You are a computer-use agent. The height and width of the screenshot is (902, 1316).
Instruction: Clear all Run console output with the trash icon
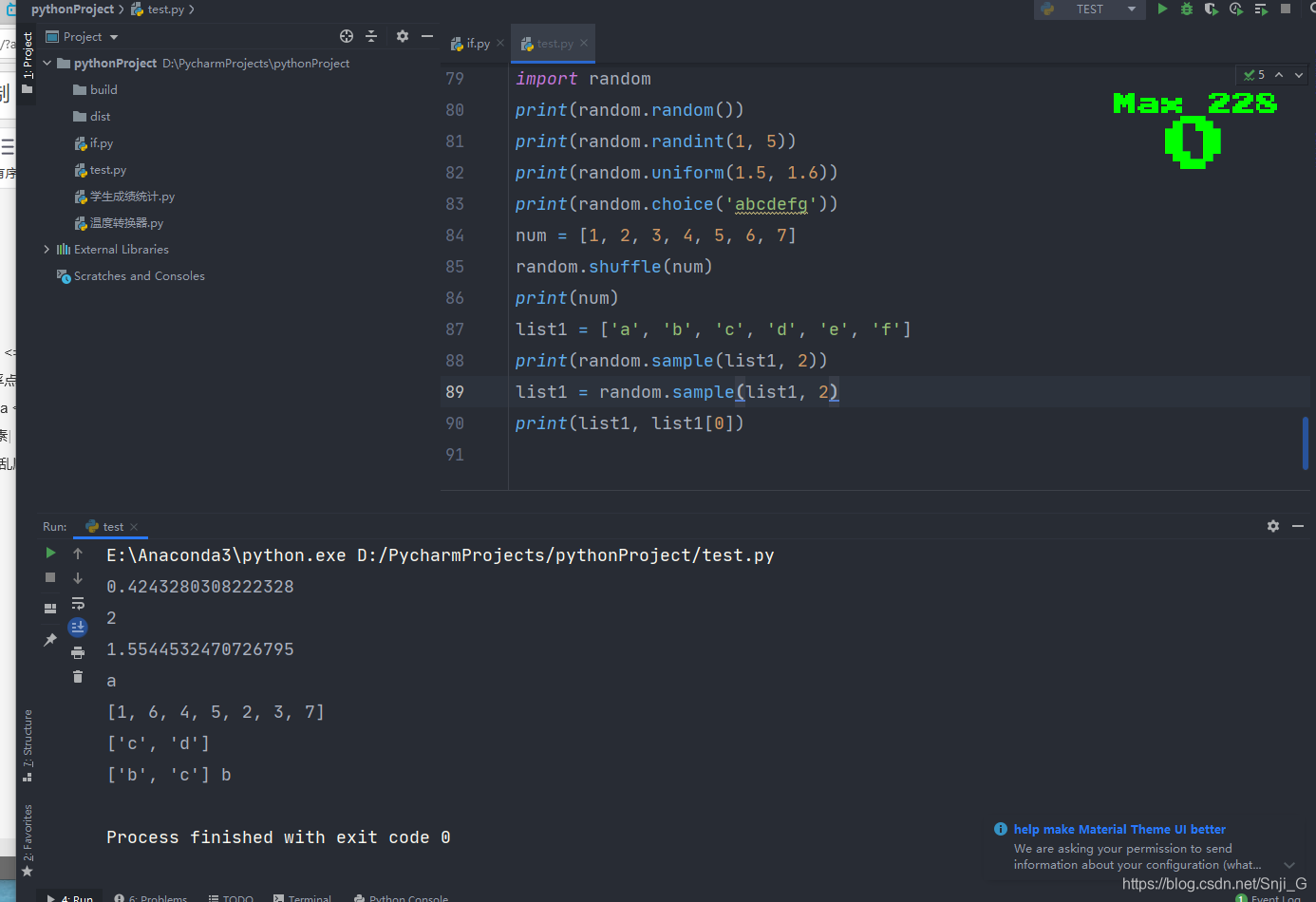tap(78, 676)
